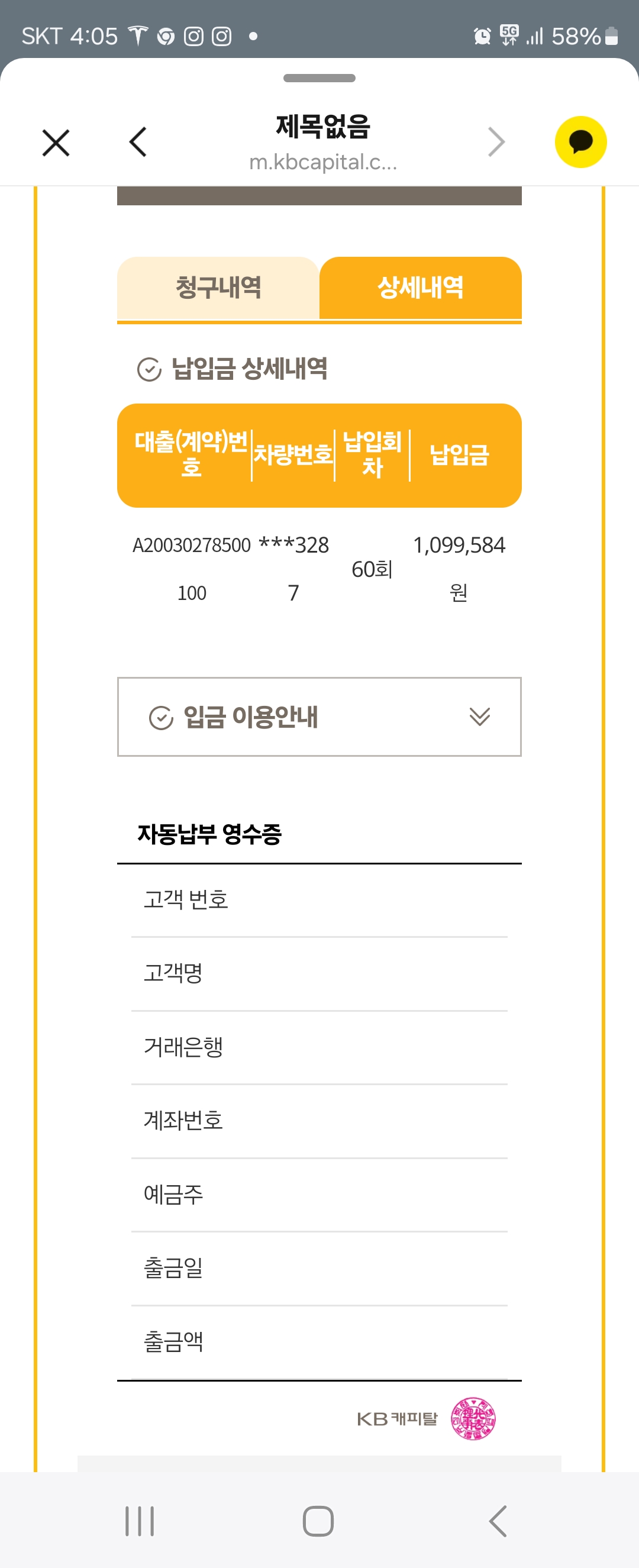Image resolution: width=639 pixels, height=1568 pixels.
Task: Tap the red KB캐피탈 seal stamp
Action: pos(473,1419)
